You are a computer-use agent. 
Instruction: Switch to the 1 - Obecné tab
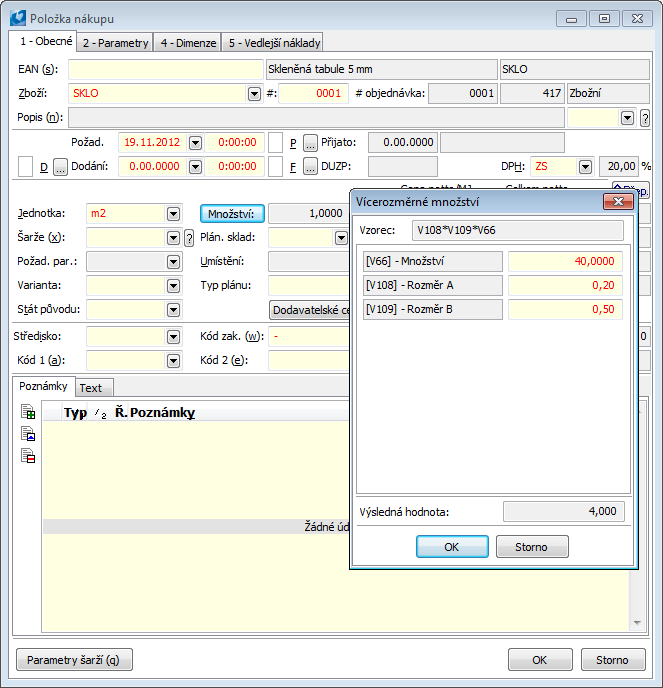(x=46, y=41)
